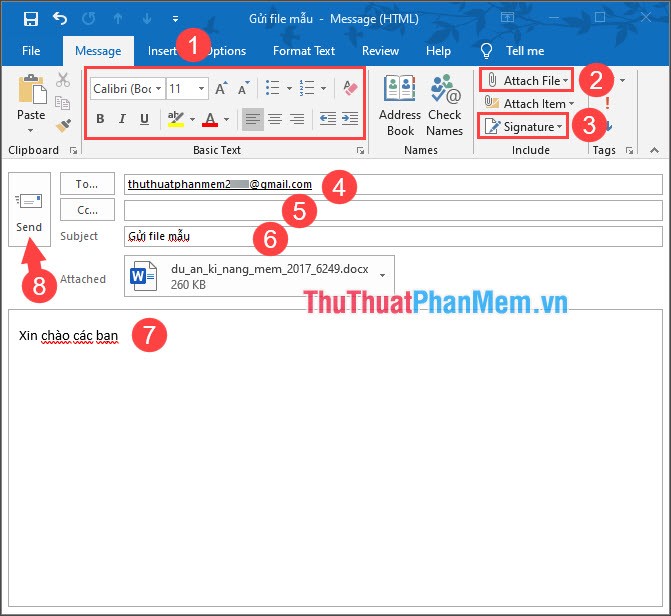Expand the Paste options arrow
Screen dimensions: 671x616
[31, 130]
